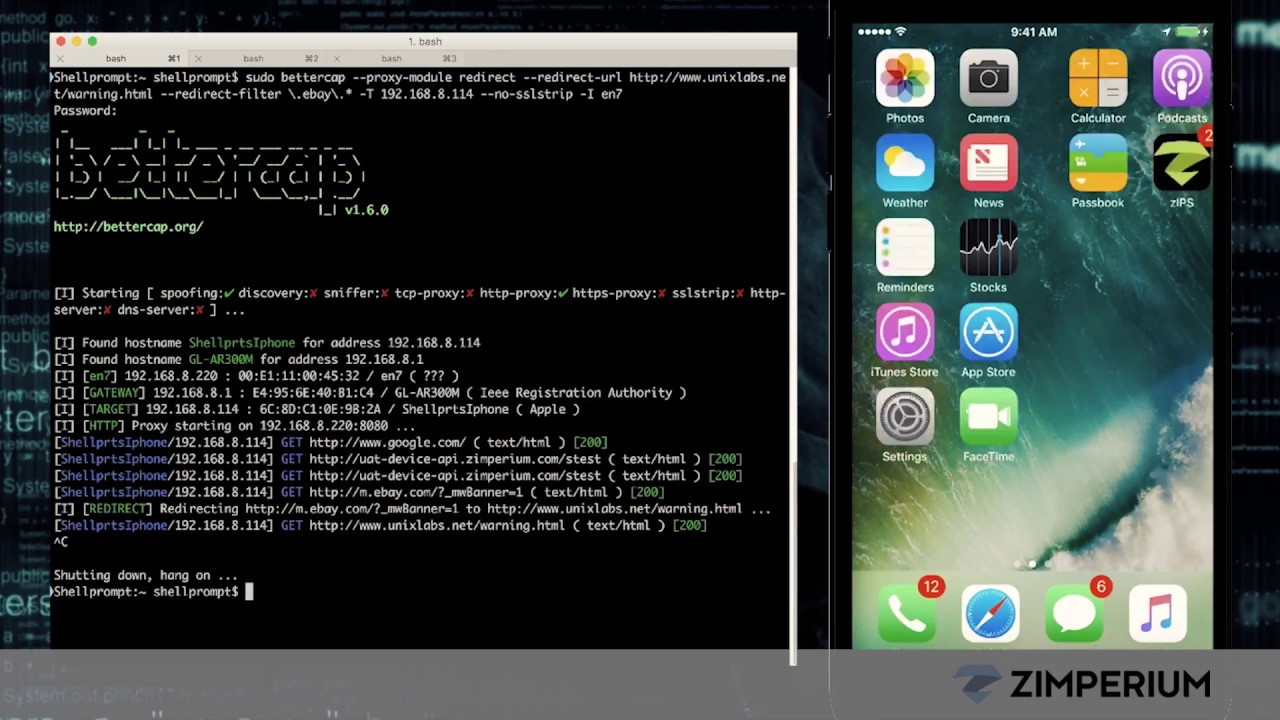Open iPhone Settings app
The width and height of the screenshot is (1280, 720).
coord(905,416)
